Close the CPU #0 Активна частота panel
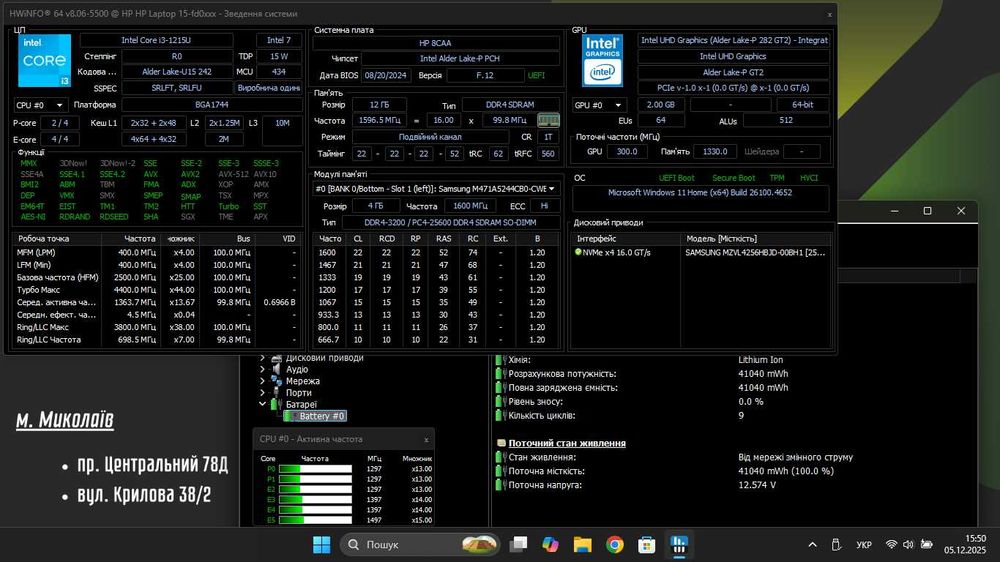Image resolution: width=1000 pixels, height=562 pixels. (x=426, y=440)
